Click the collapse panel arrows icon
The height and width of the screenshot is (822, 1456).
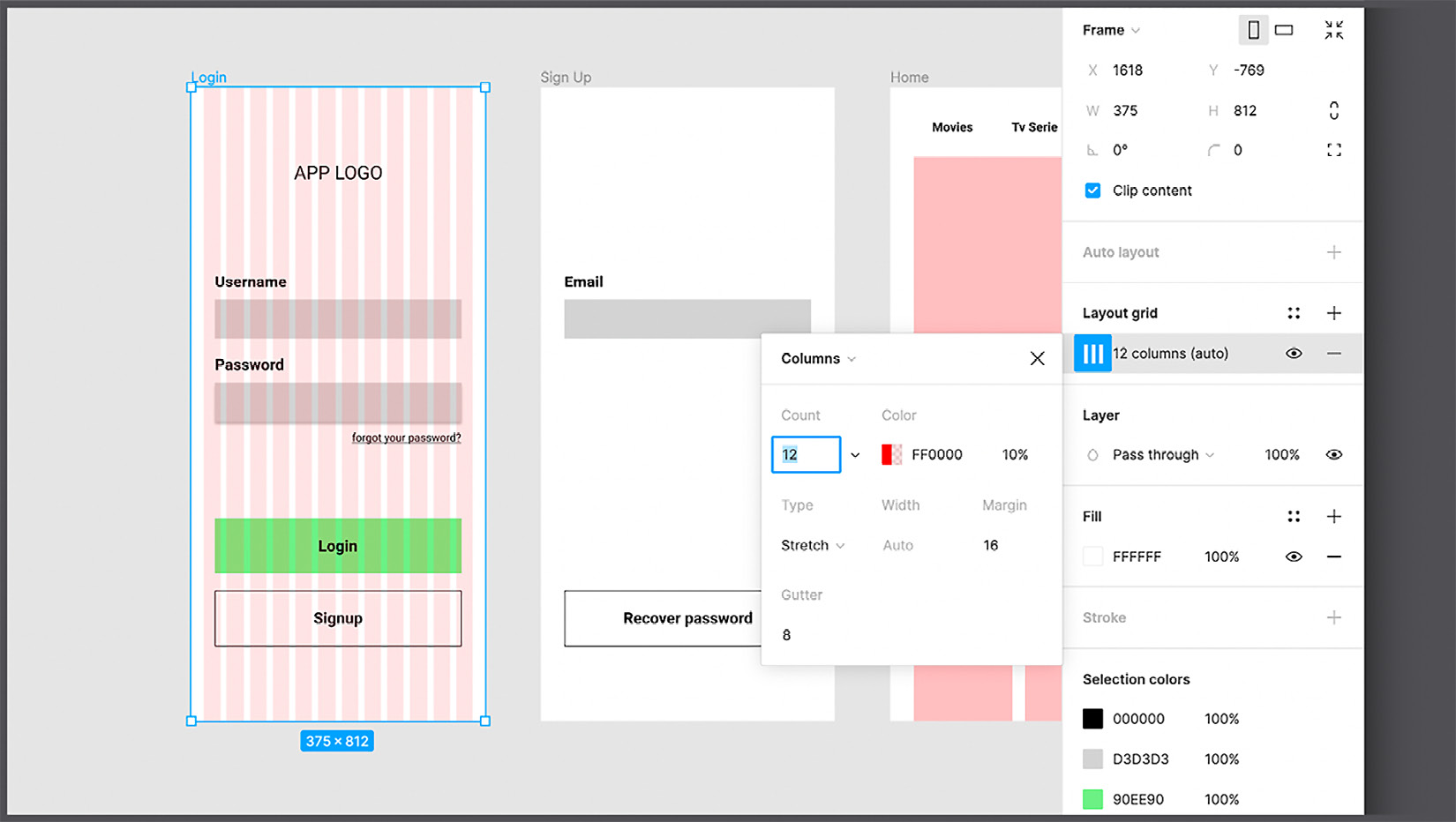(1334, 29)
